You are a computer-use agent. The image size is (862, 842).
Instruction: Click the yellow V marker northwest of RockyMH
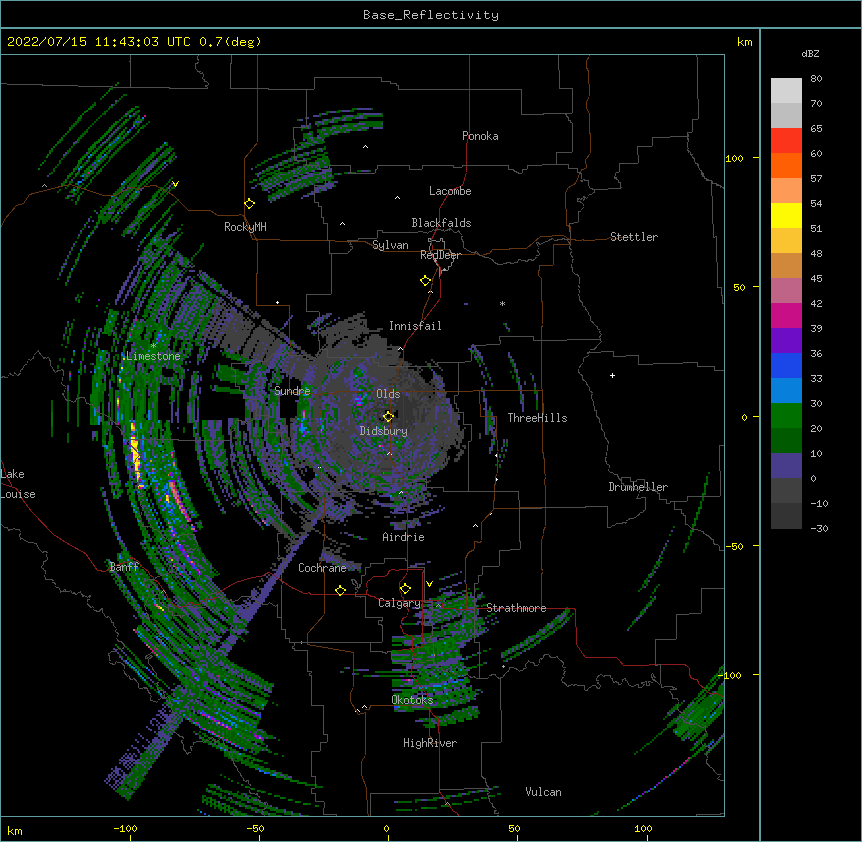175,184
